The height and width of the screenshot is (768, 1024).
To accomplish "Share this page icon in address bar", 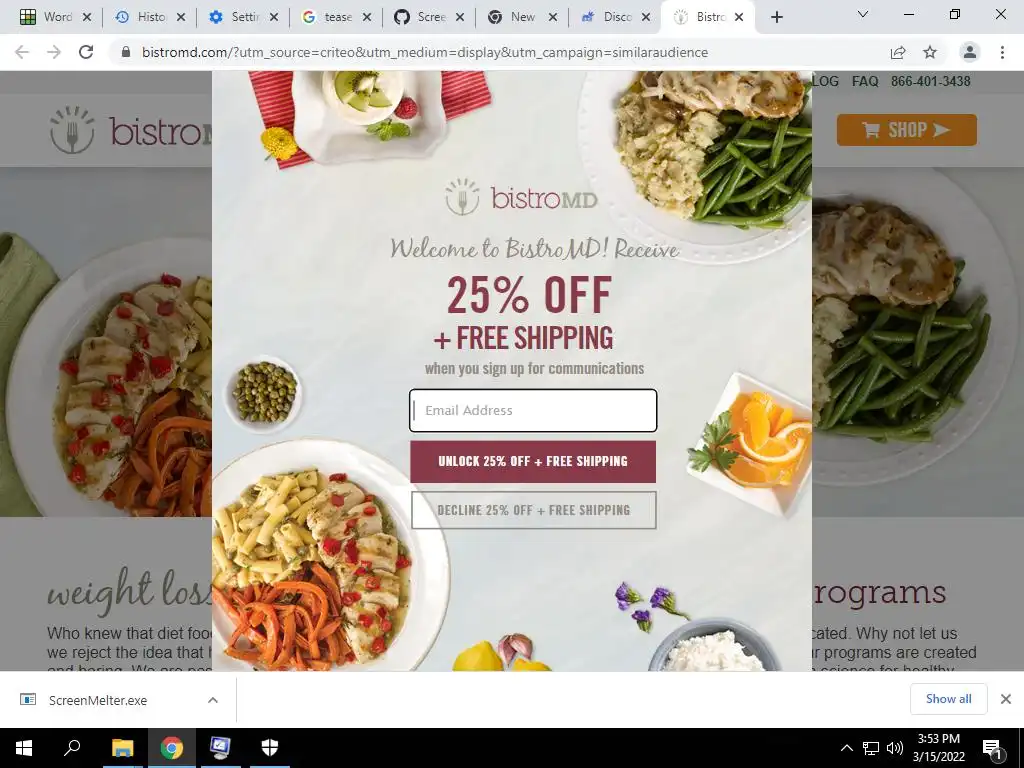I will point(898,52).
